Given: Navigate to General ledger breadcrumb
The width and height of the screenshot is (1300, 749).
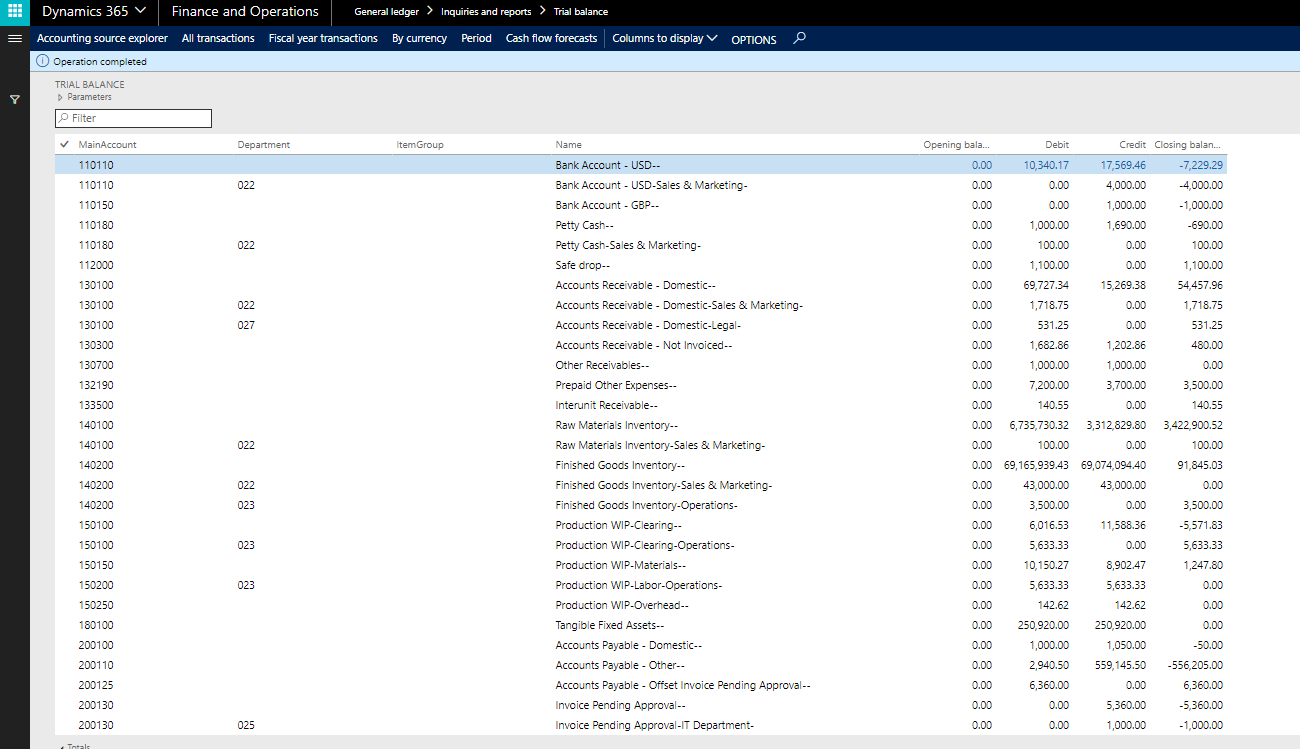Looking at the screenshot, I should (386, 12).
